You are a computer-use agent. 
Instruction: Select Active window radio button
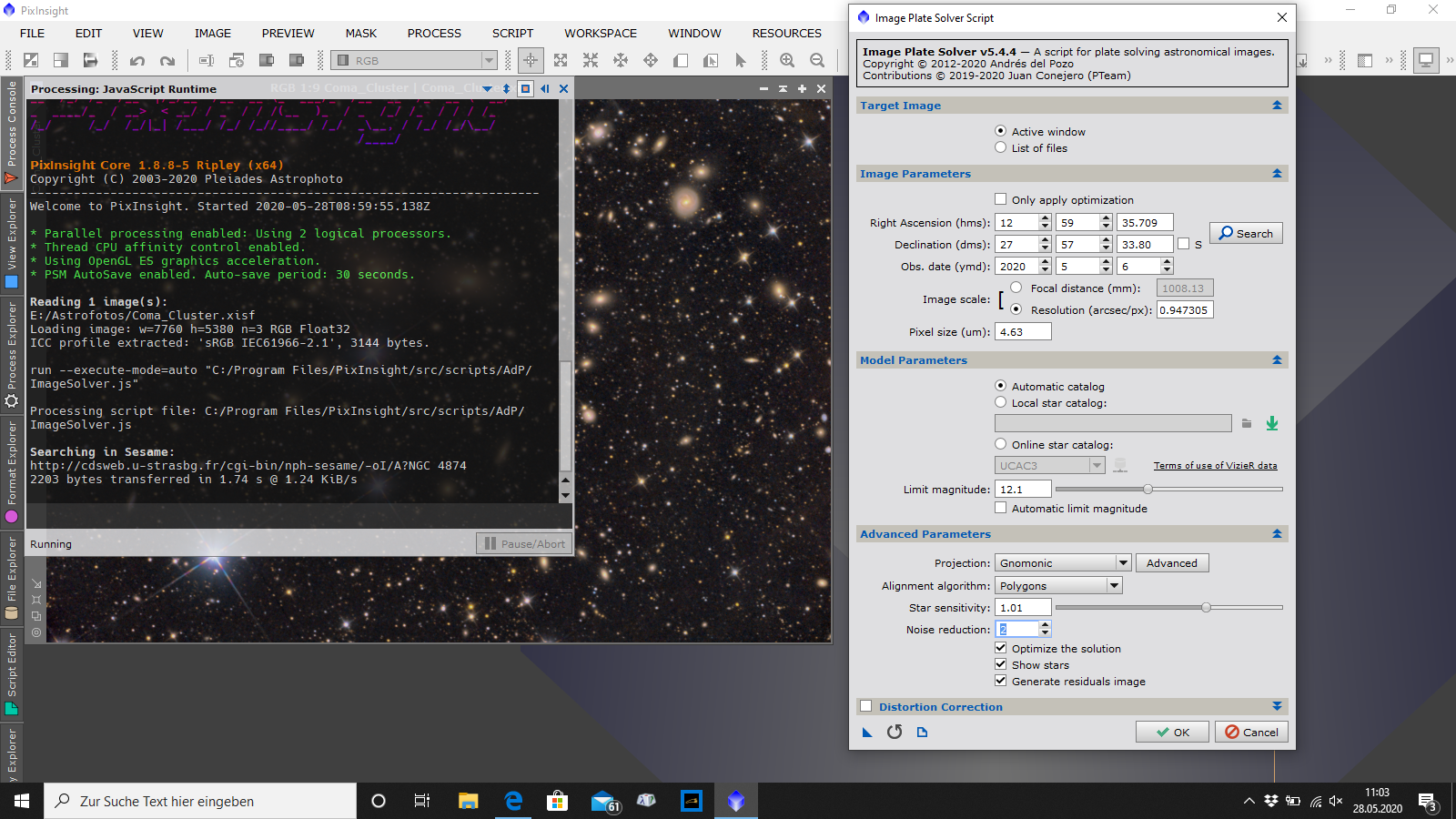(x=1001, y=131)
